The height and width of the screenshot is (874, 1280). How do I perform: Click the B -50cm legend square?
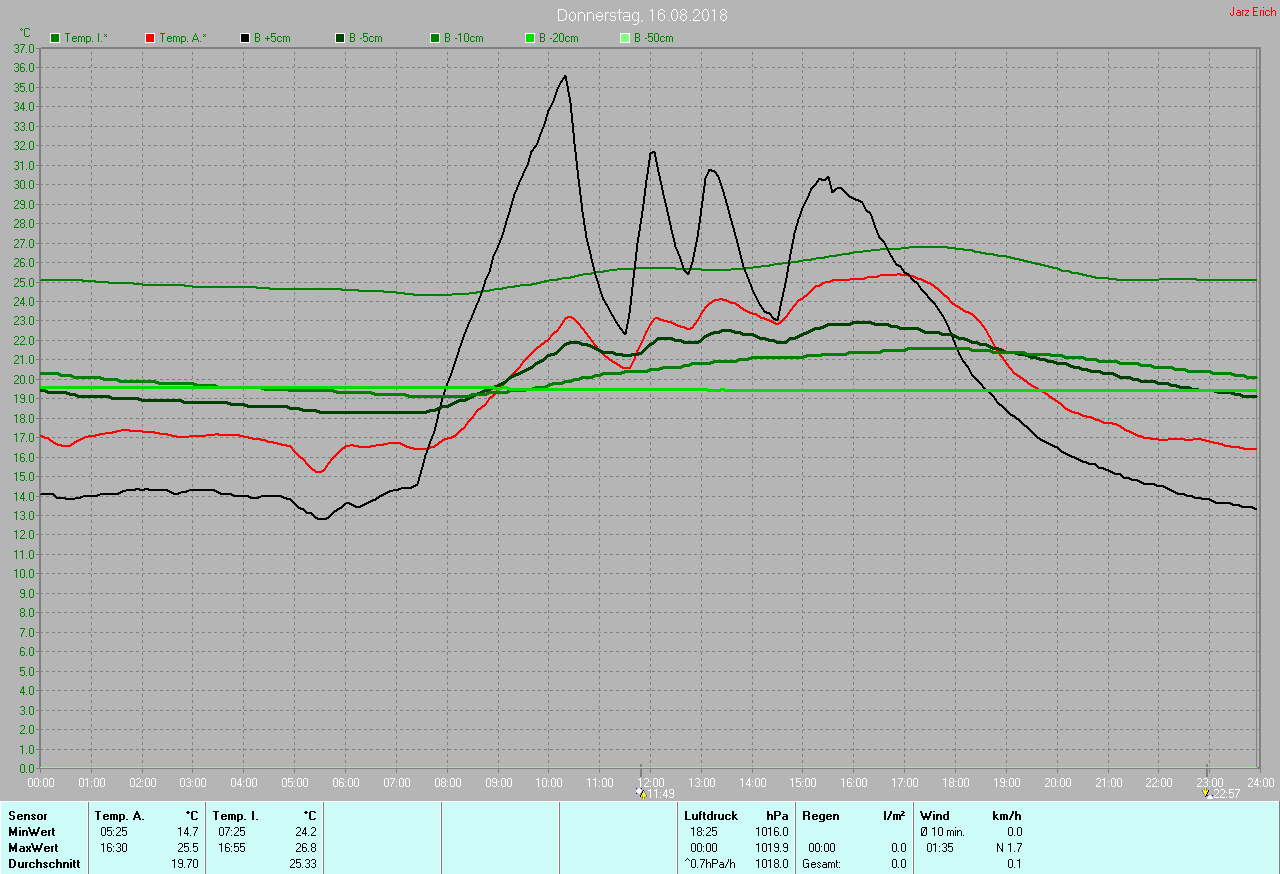[x=625, y=38]
